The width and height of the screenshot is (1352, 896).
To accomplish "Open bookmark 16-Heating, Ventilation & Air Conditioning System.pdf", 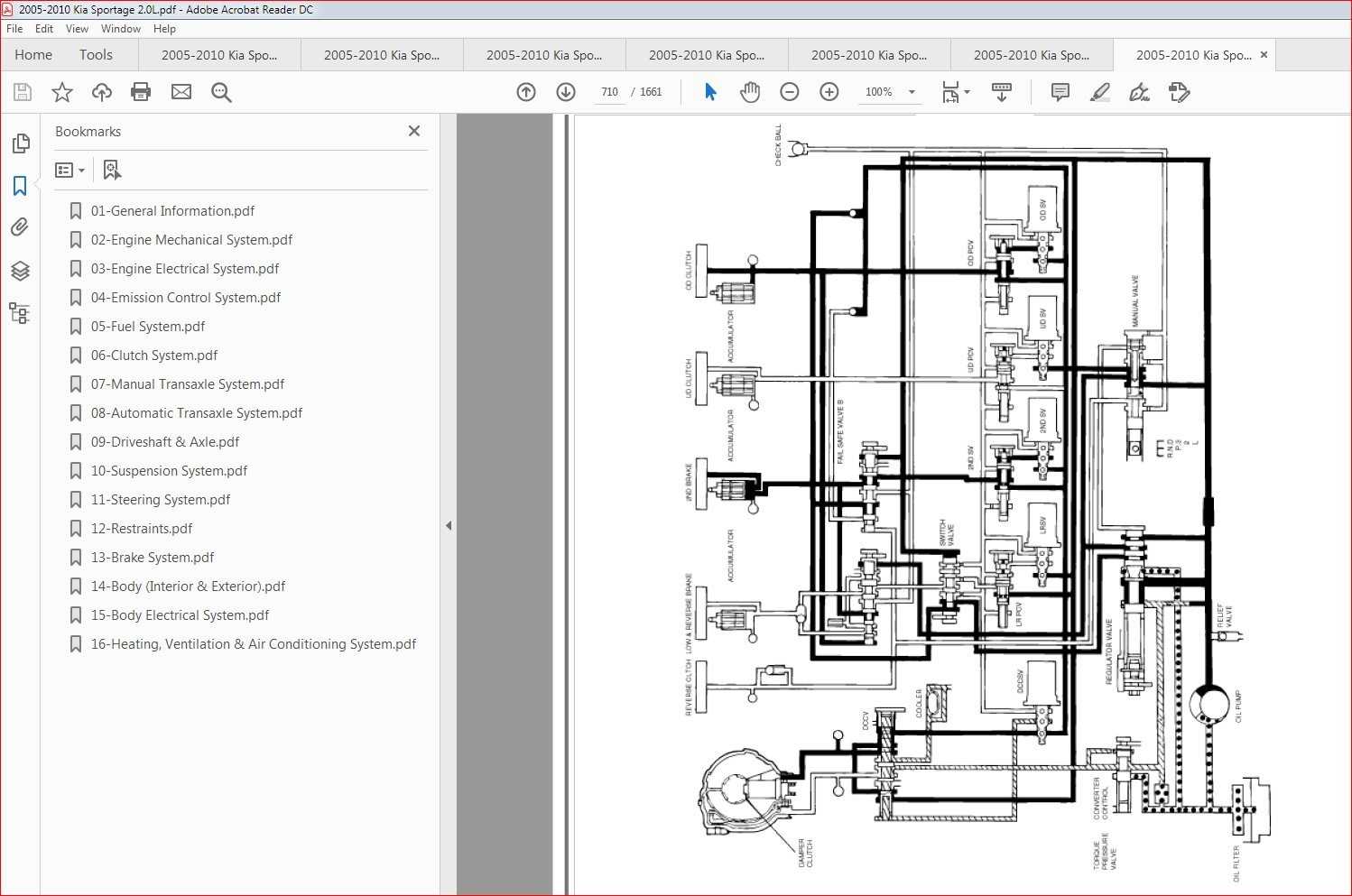I will pos(254,644).
